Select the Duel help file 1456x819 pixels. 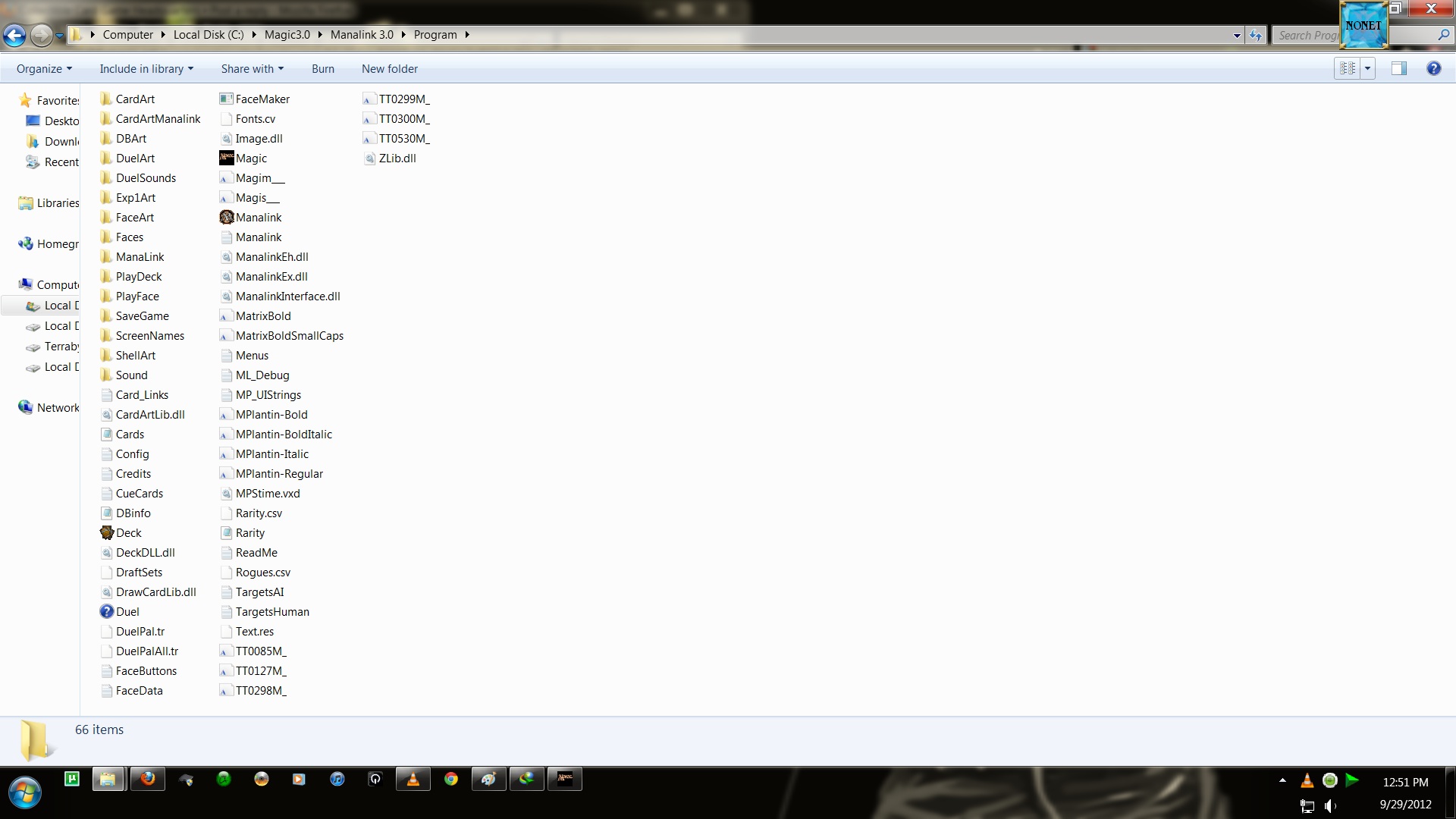point(127,612)
